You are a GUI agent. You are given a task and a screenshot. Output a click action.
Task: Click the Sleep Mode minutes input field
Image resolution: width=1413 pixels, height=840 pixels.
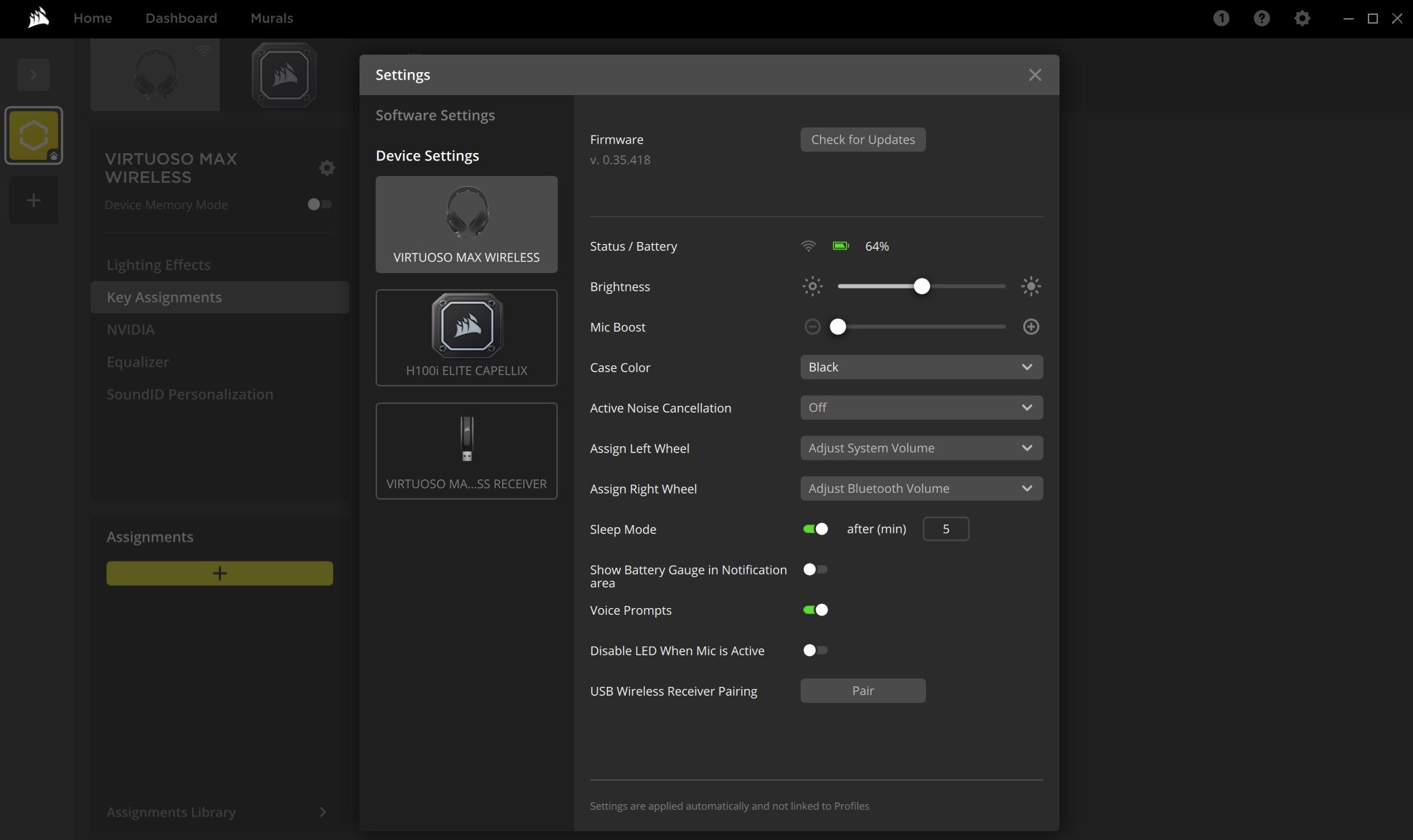[x=945, y=529]
